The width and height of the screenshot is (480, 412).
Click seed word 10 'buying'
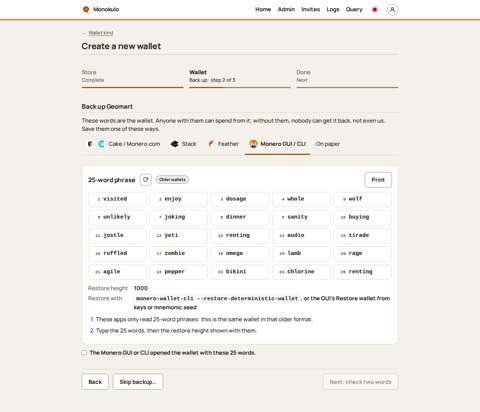click(x=362, y=217)
